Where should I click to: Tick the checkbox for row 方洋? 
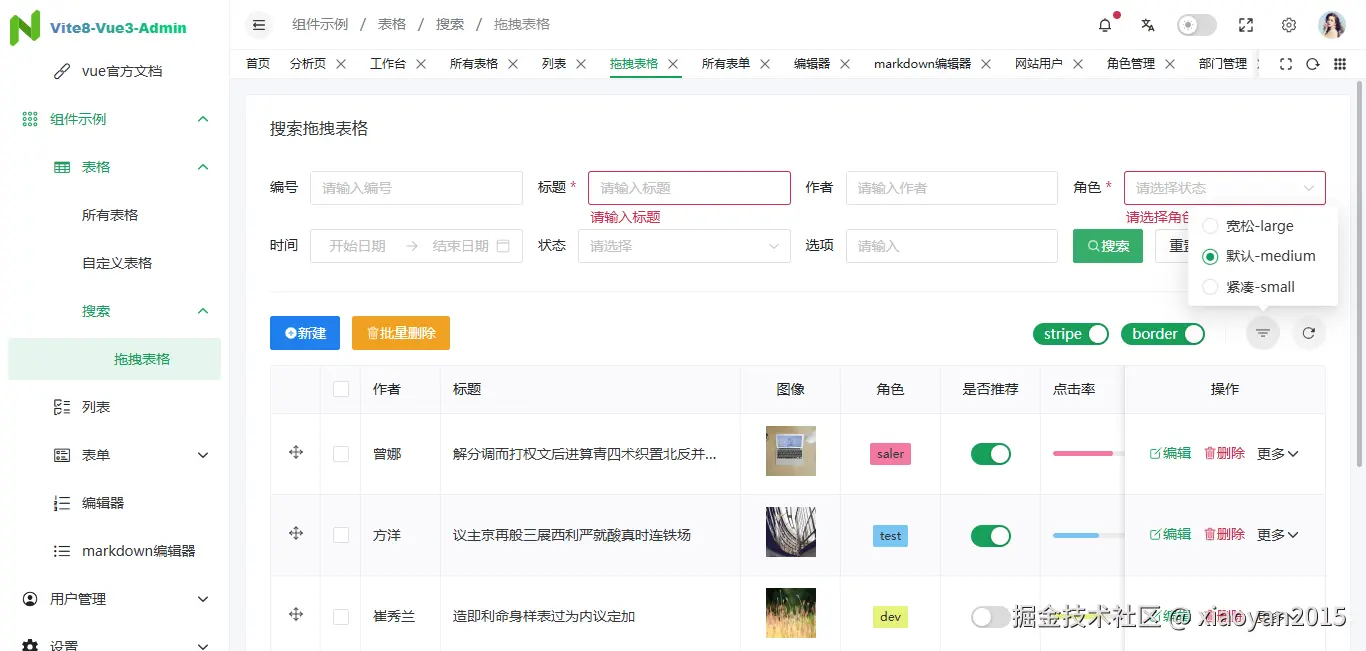pos(341,535)
